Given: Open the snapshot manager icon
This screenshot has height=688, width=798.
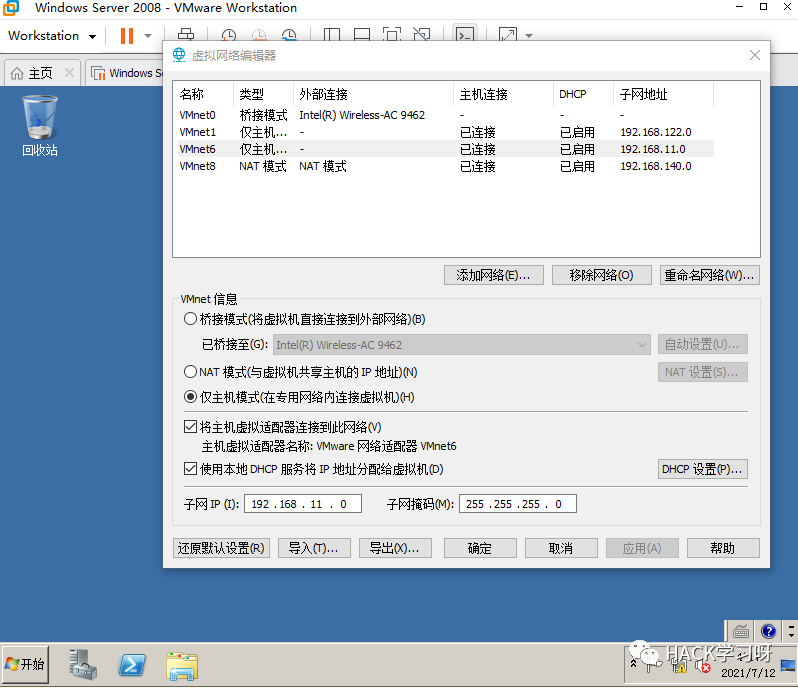Looking at the screenshot, I should (289, 35).
